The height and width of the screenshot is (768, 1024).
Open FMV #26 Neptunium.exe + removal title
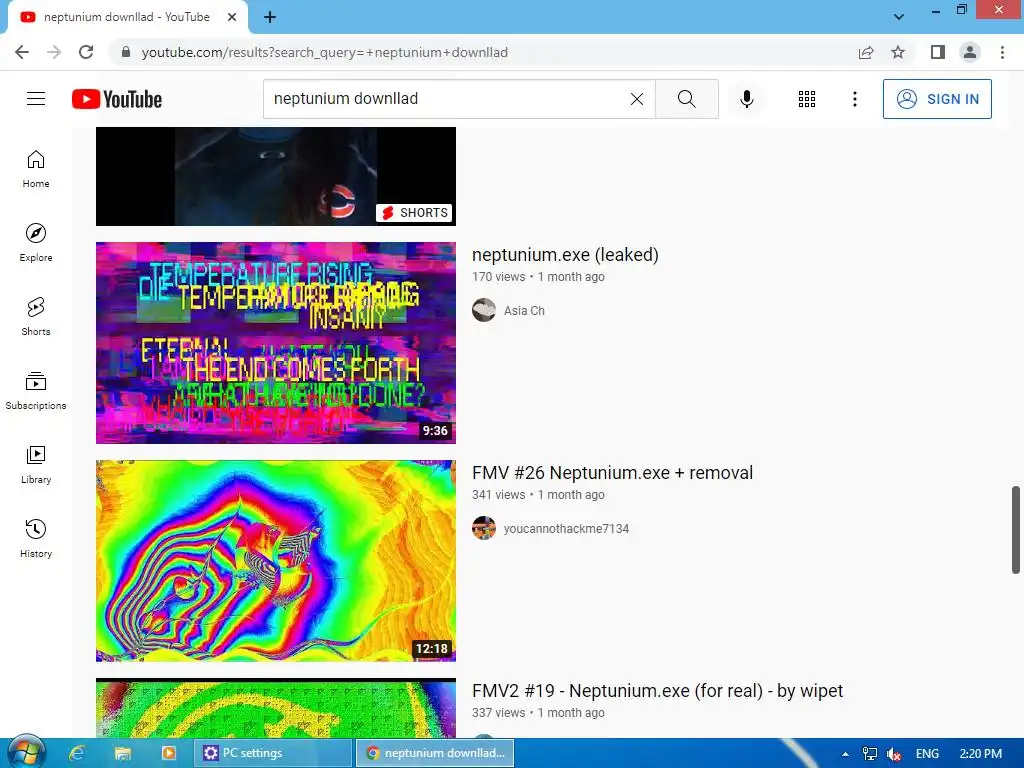(x=613, y=473)
